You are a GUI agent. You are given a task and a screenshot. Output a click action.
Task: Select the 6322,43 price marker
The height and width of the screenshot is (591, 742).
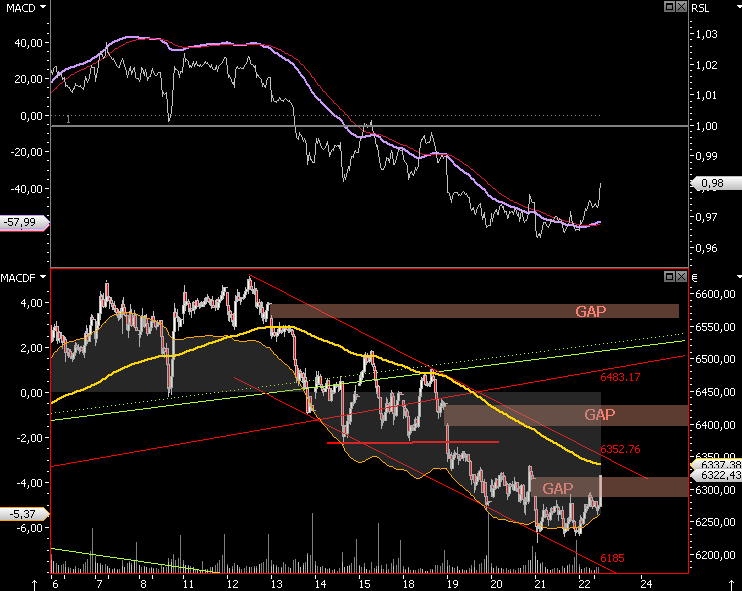[x=717, y=475]
